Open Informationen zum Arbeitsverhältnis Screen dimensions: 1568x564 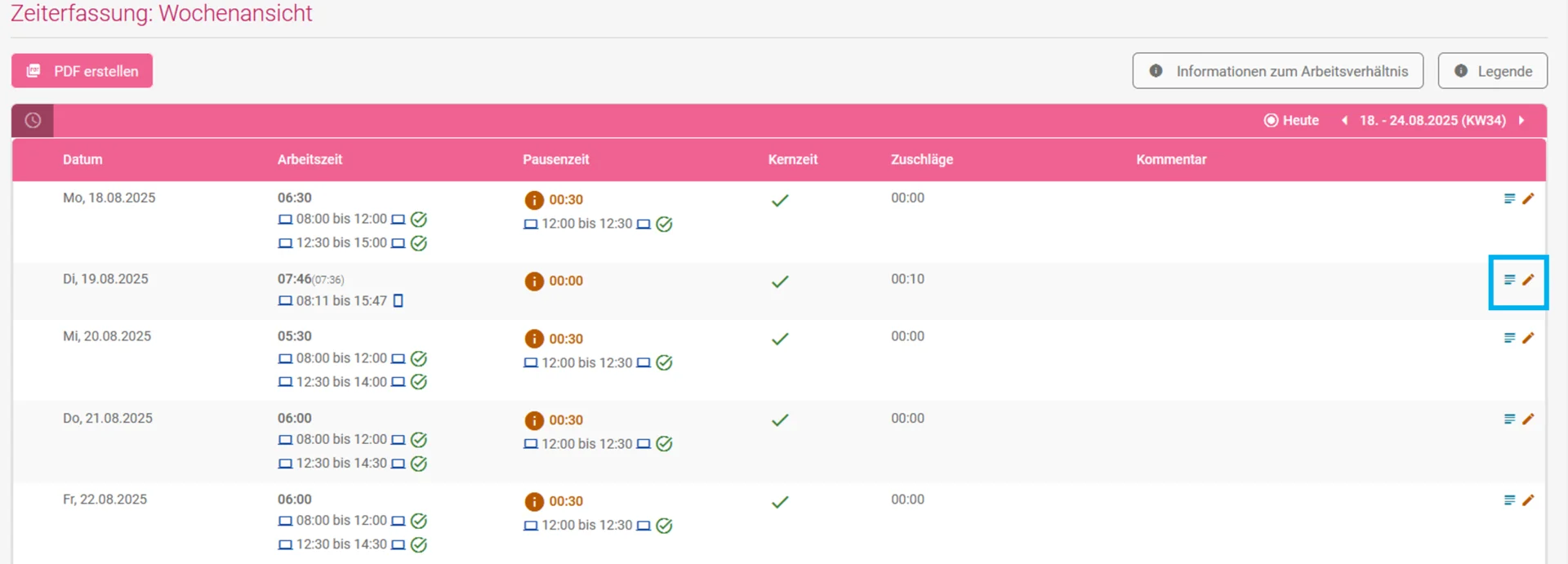[1277, 71]
